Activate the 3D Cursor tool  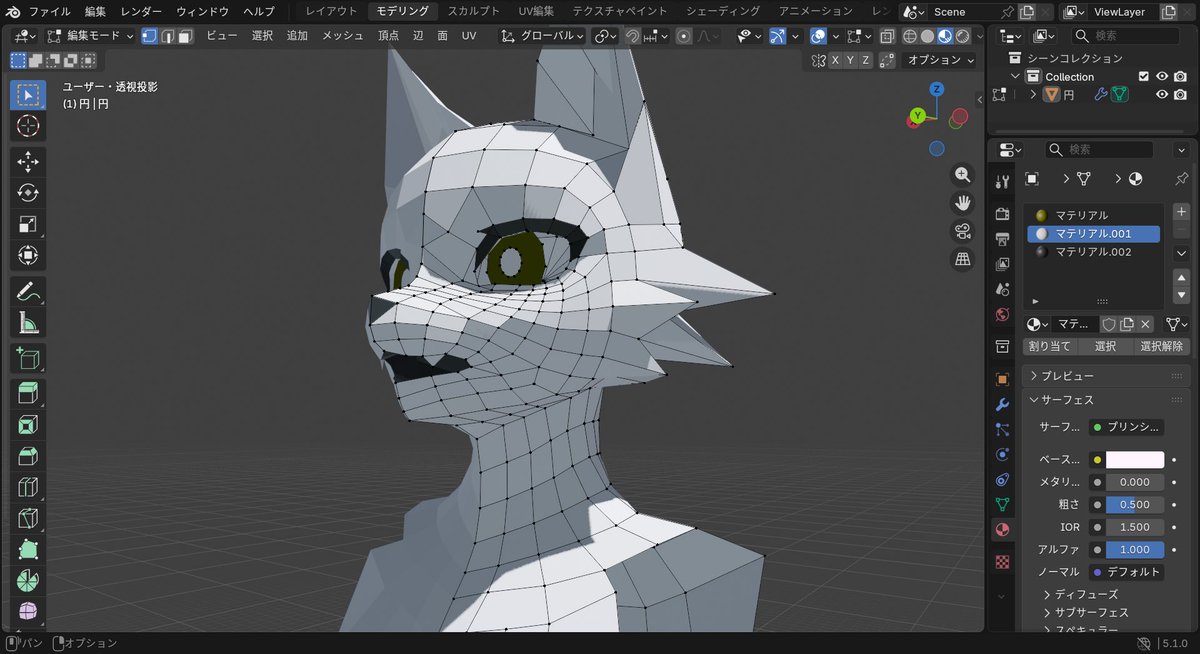(28, 126)
